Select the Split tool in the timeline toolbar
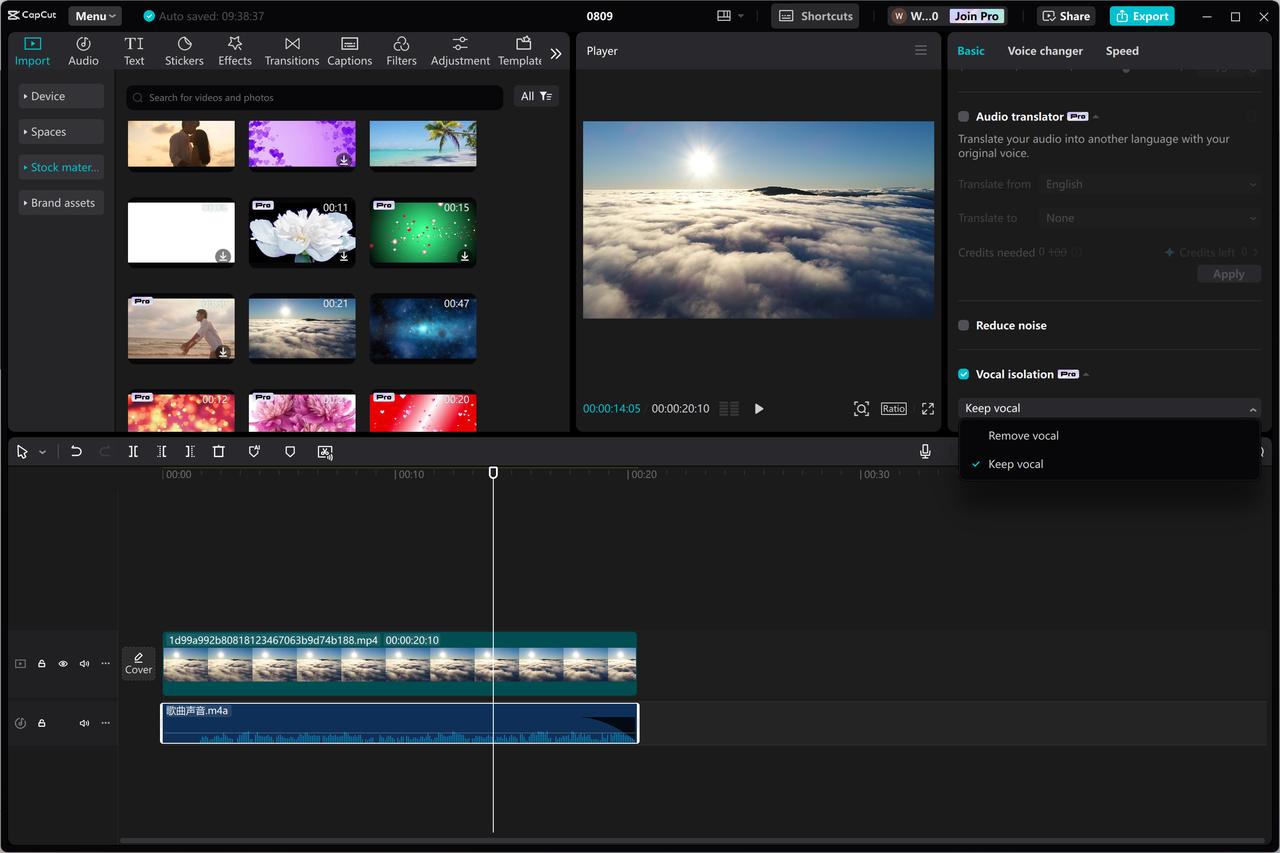This screenshot has width=1280, height=853. click(x=133, y=451)
